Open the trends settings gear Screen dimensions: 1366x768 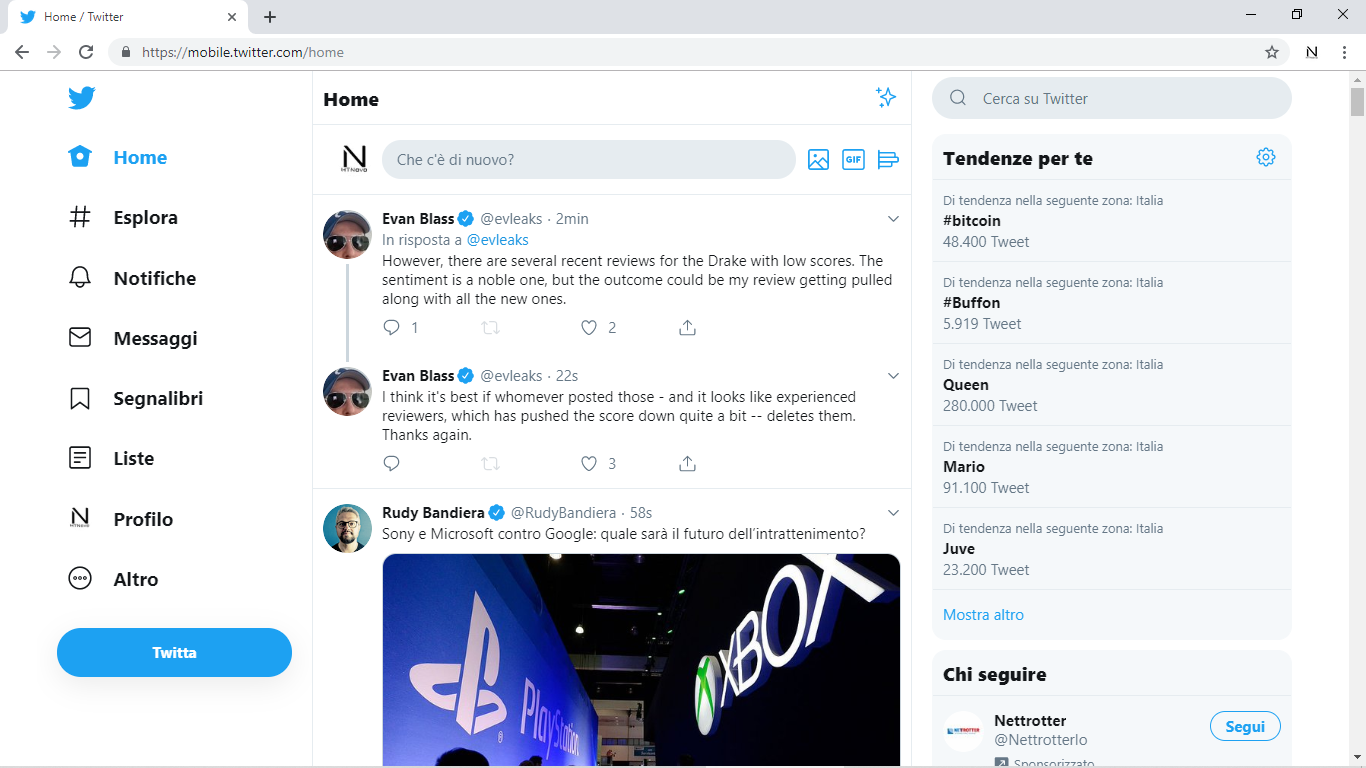(x=1266, y=156)
